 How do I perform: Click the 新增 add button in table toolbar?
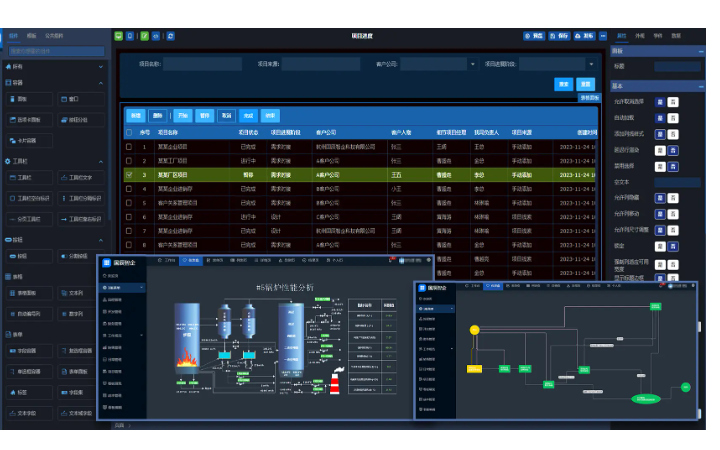click(136, 116)
